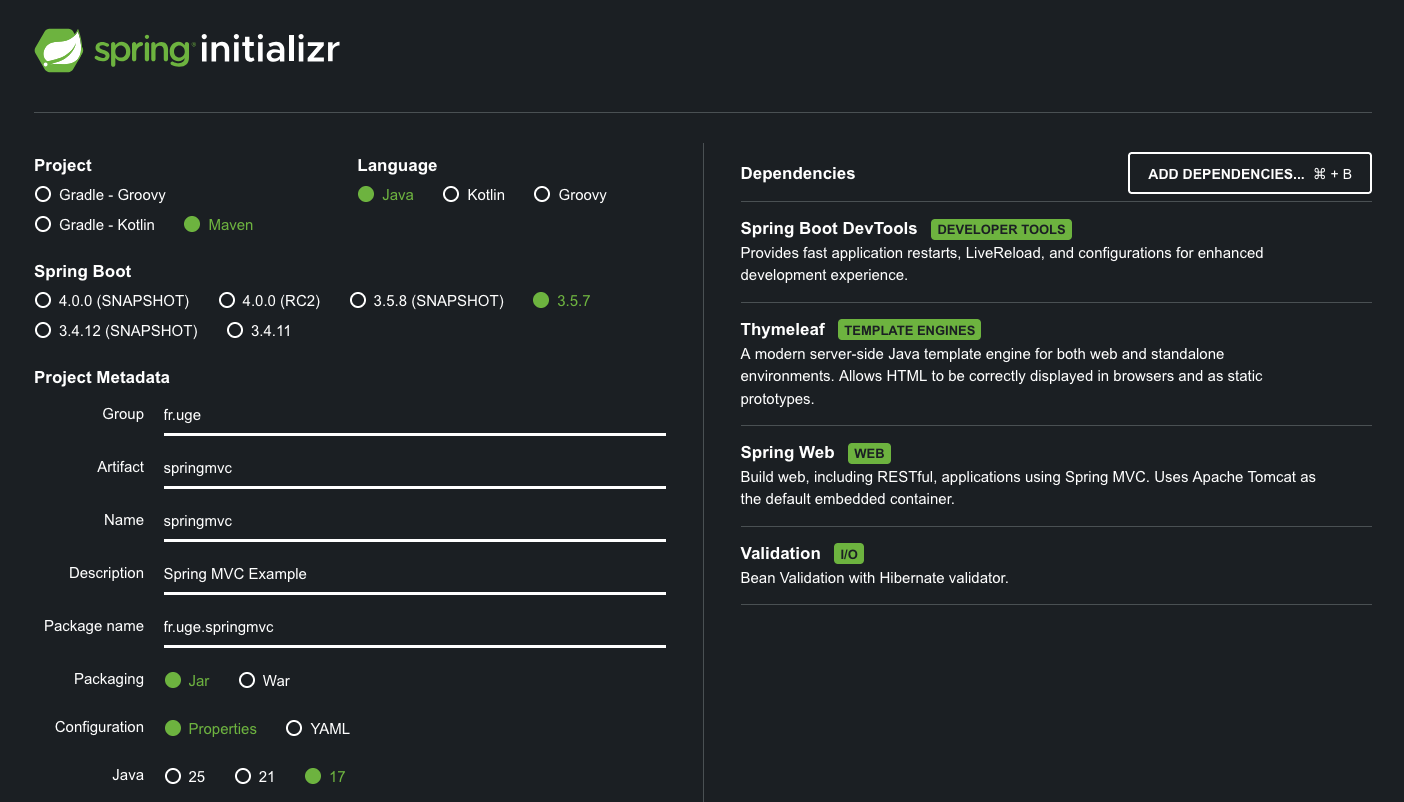Click the WEB tag on Spring Web
This screenshot has width=1404, height=802.
coord(869,453)
